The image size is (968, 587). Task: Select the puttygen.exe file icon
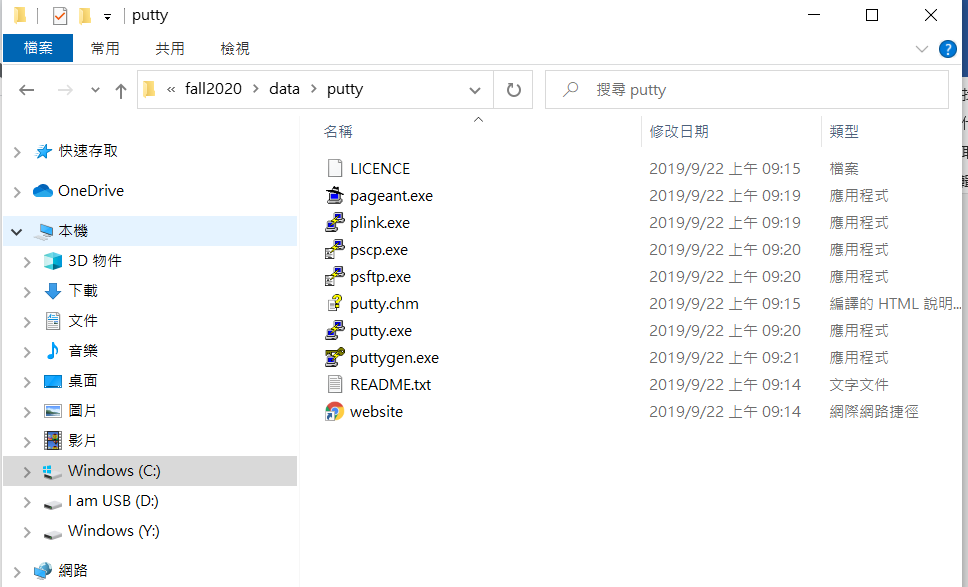pyautogui.click(x=335, y=357)
